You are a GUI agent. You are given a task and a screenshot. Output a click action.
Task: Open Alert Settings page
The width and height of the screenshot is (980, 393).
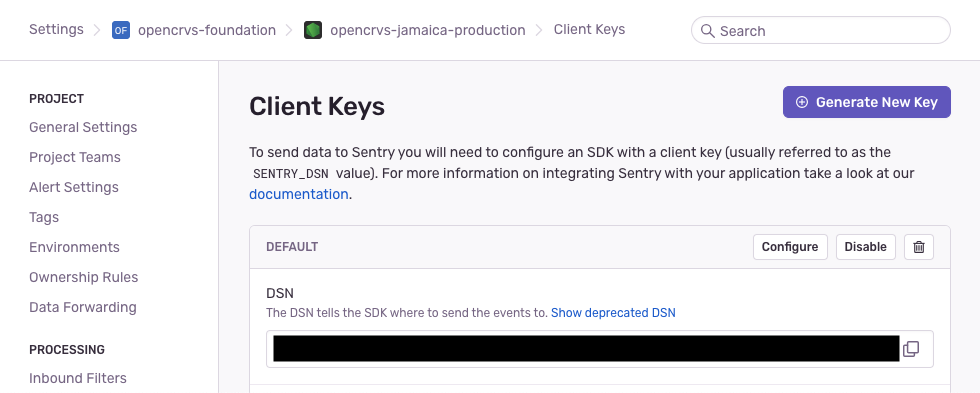point(74,187)
